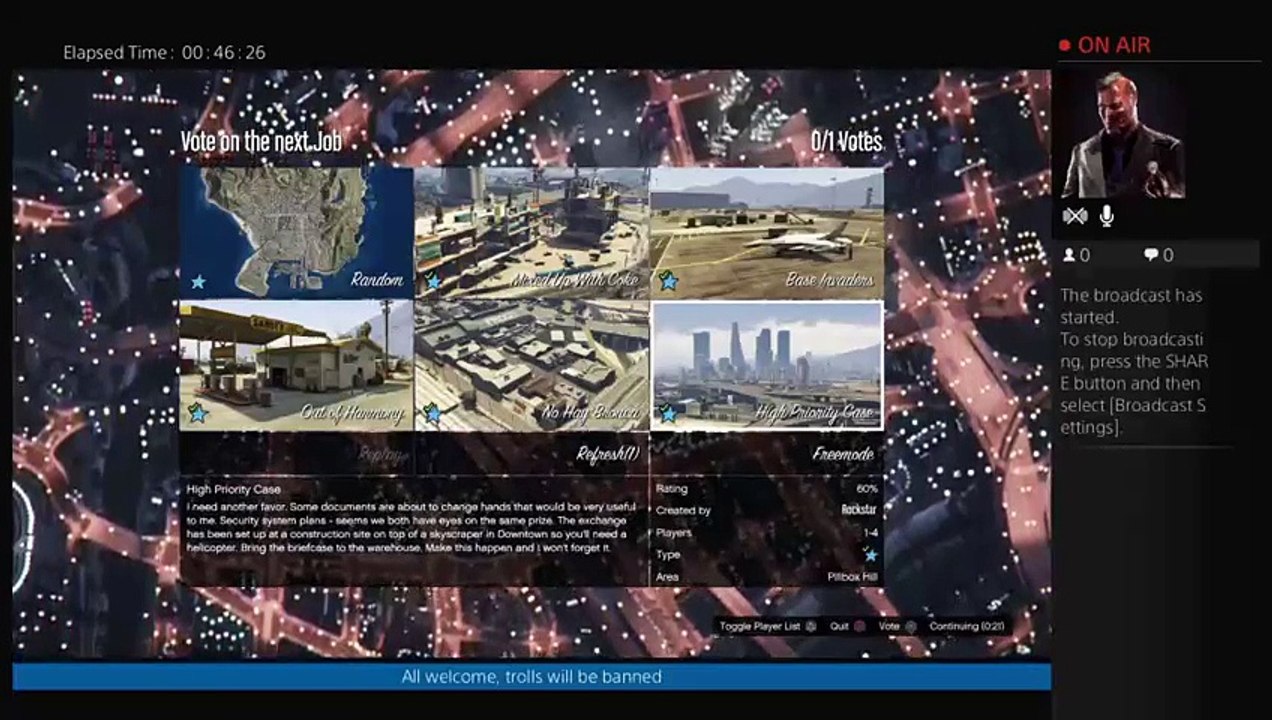Click the 'The broadcast has started' message
1272x720 pixels.
[x=1131, y=306]
